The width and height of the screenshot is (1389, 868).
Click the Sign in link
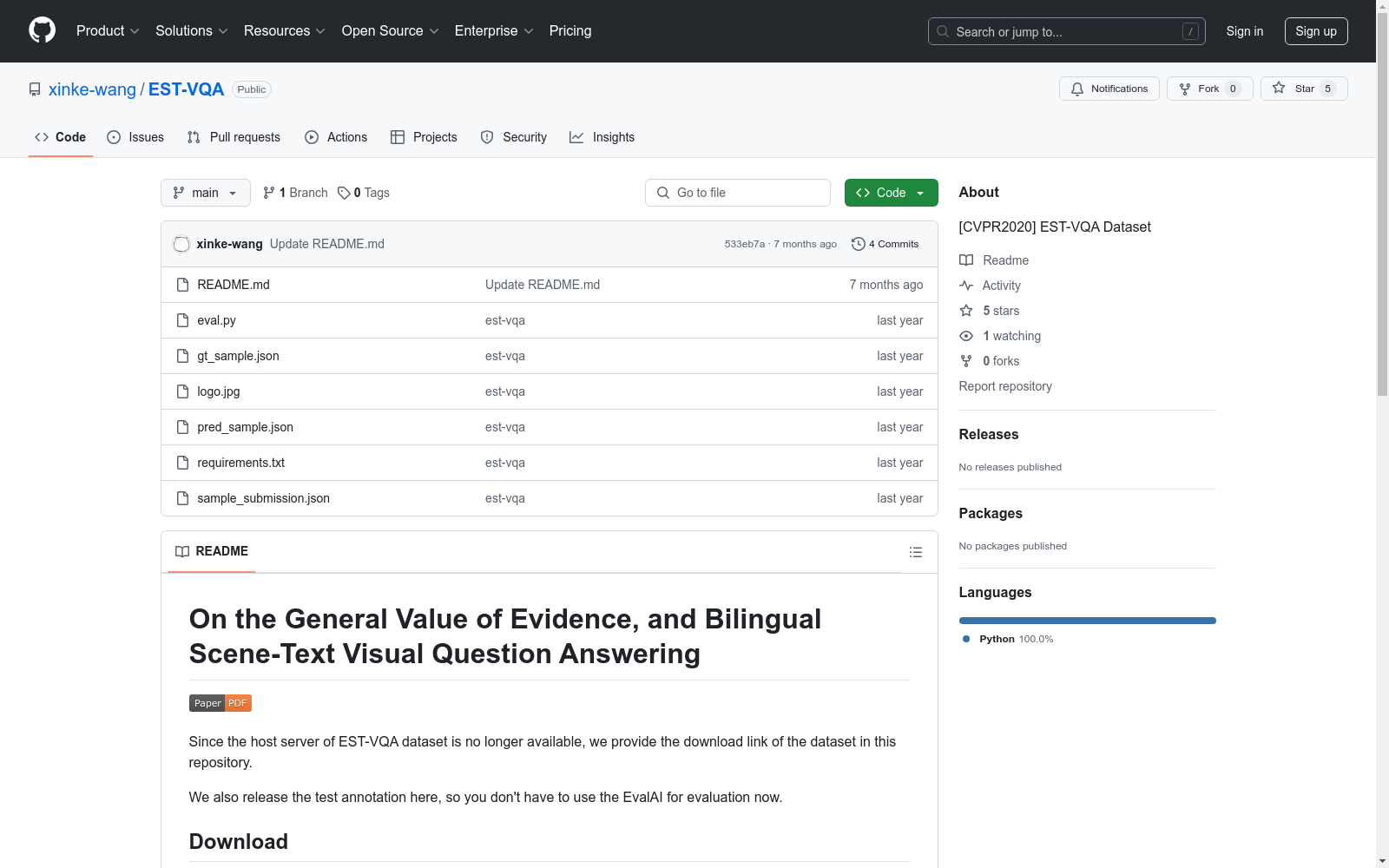pos(1245,31)
